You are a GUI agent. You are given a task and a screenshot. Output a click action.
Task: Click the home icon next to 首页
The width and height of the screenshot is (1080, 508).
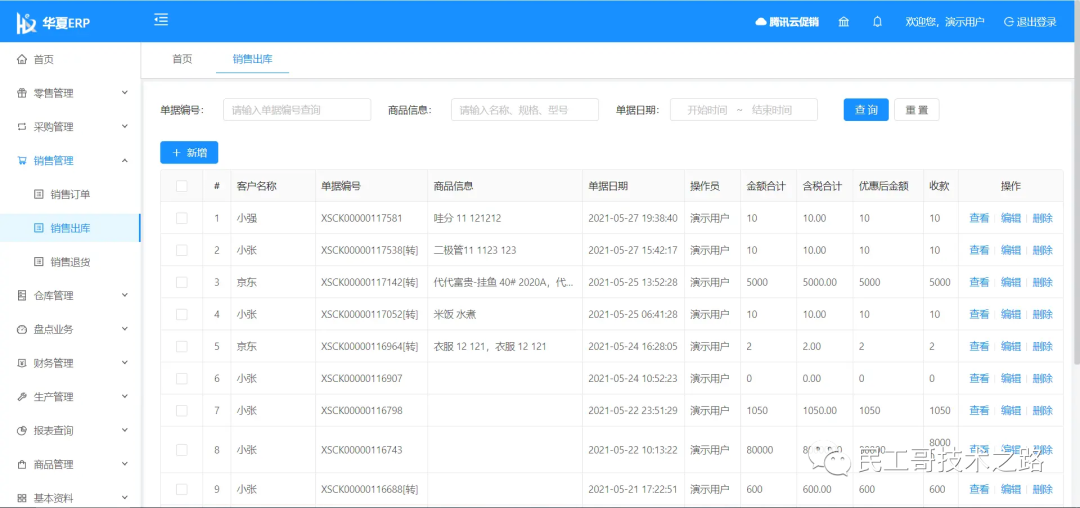(22, 60)
